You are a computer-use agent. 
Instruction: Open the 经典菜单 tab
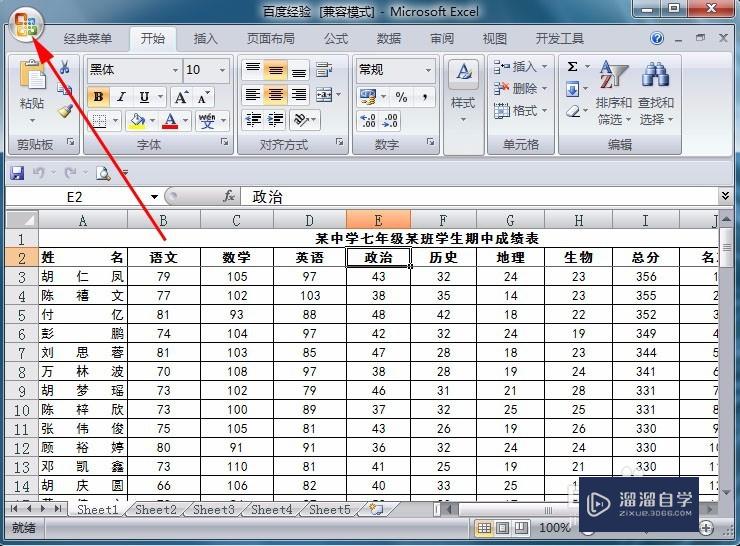point(88,39)
